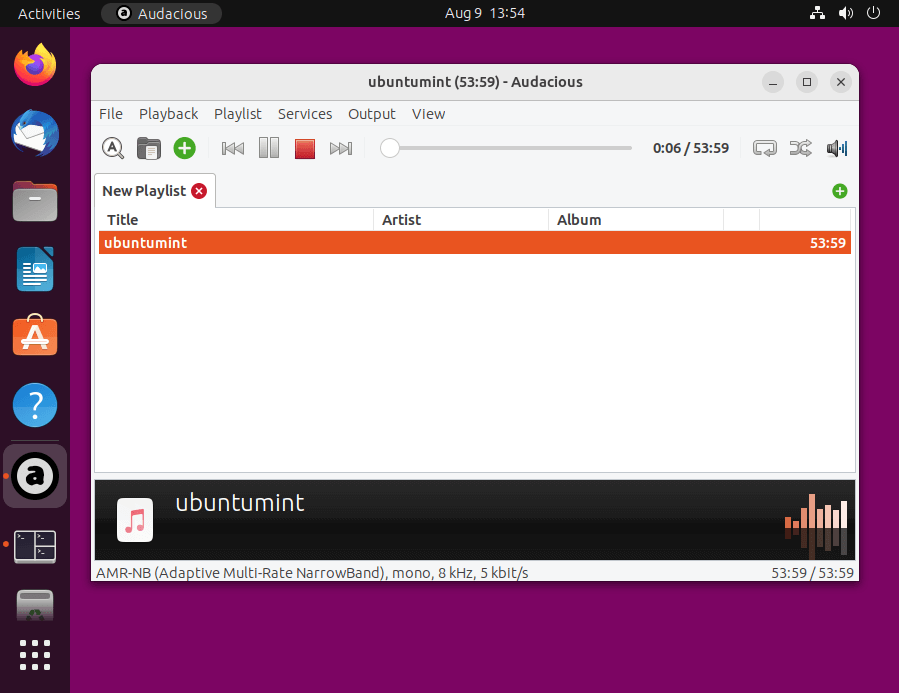Open the Playlist menu

click(237, 114)
